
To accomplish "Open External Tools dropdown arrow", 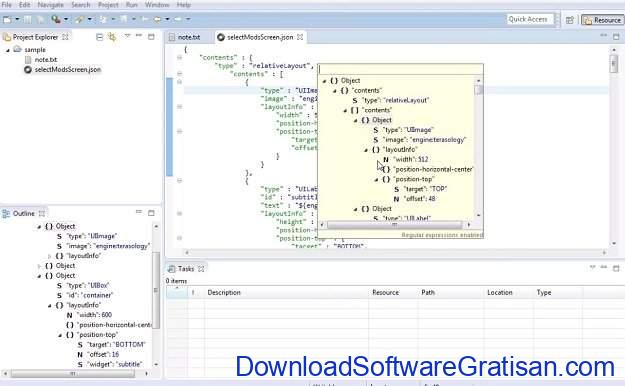I will point(66,19).
